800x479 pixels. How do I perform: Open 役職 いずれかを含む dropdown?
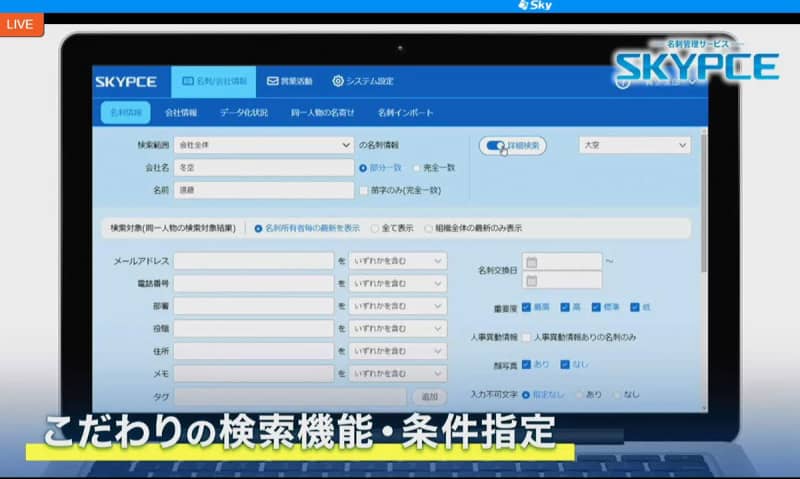[398, 329]
